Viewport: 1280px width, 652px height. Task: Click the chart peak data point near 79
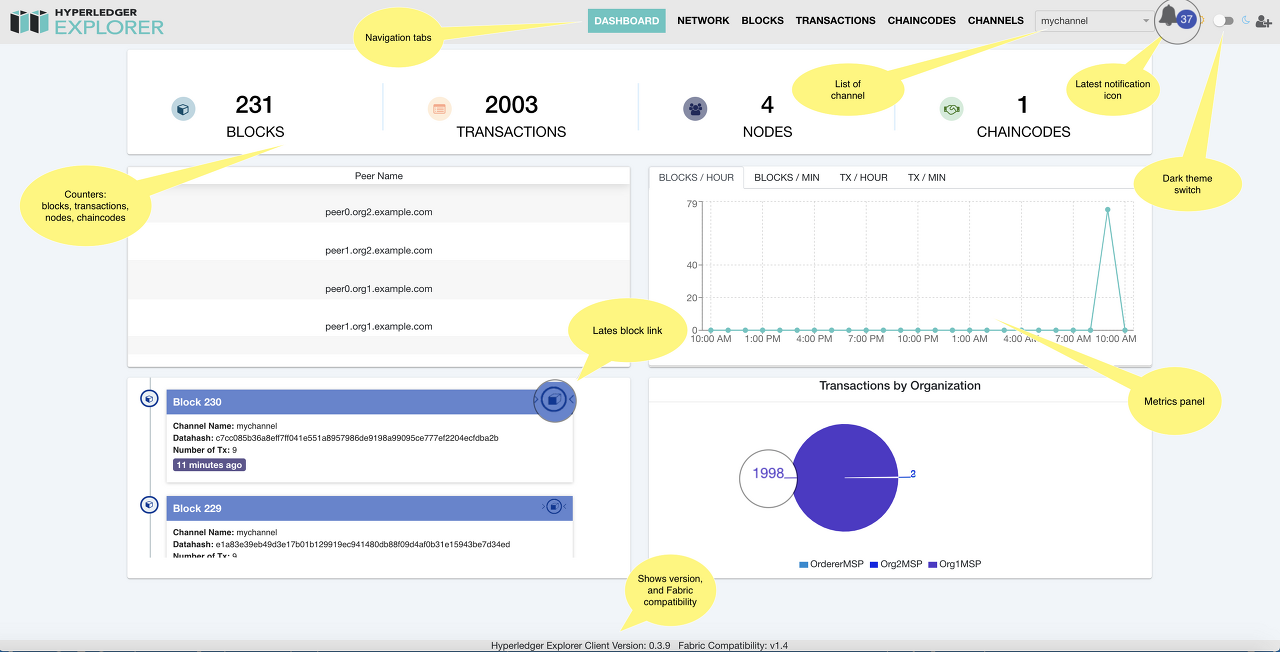click(x=1108, y=210)
